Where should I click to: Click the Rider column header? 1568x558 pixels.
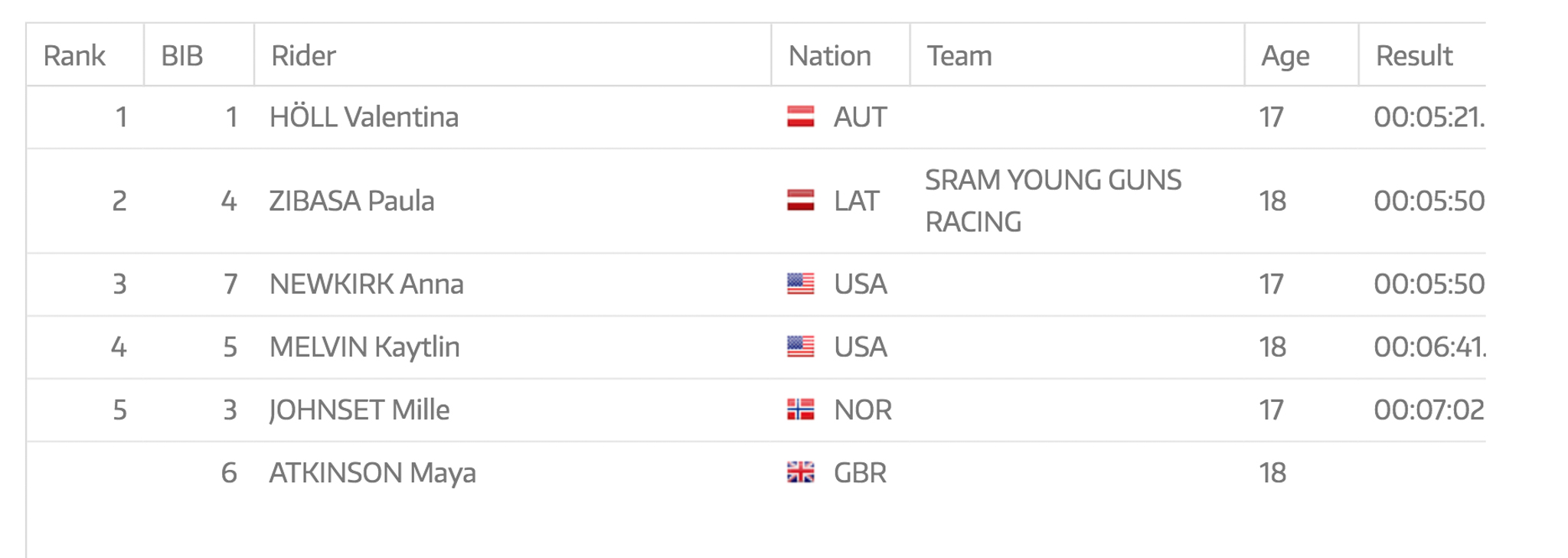click(303, 56)
